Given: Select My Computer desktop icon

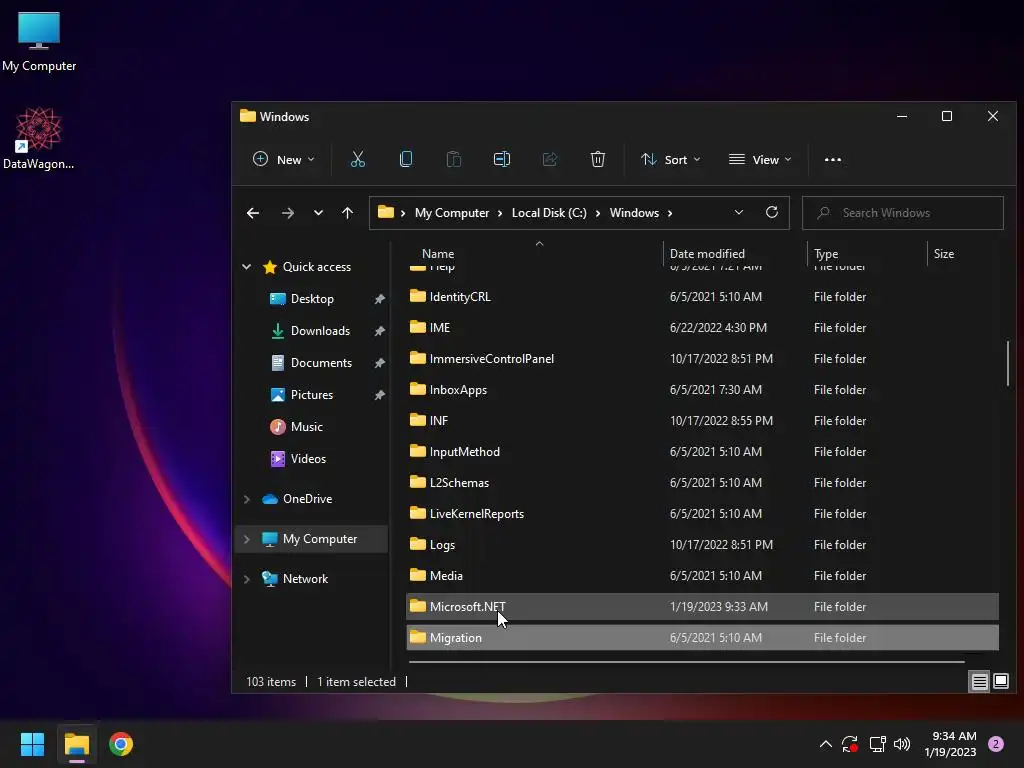Looking at the screenshot, I should 39,41.
